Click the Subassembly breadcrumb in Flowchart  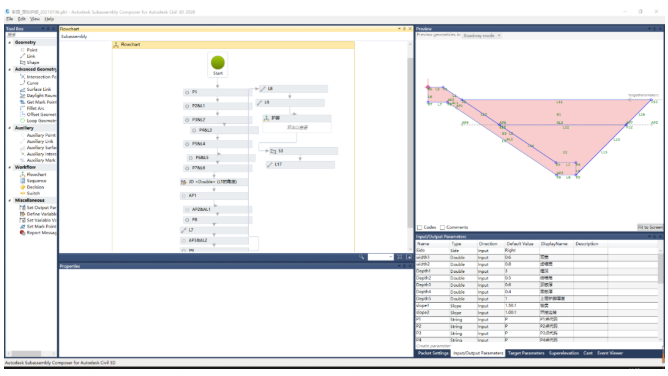[x=74, y=37]
